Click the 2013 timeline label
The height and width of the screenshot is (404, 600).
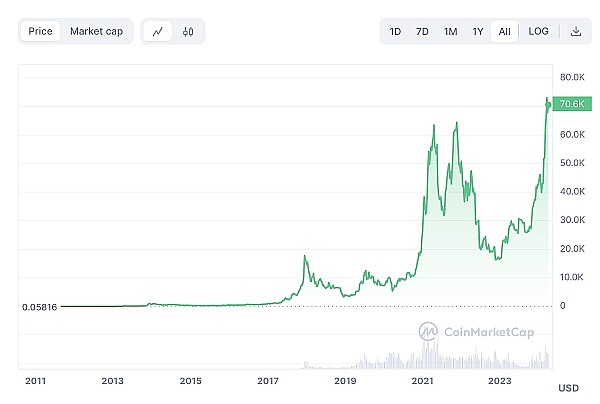click(x=112, y=381)
